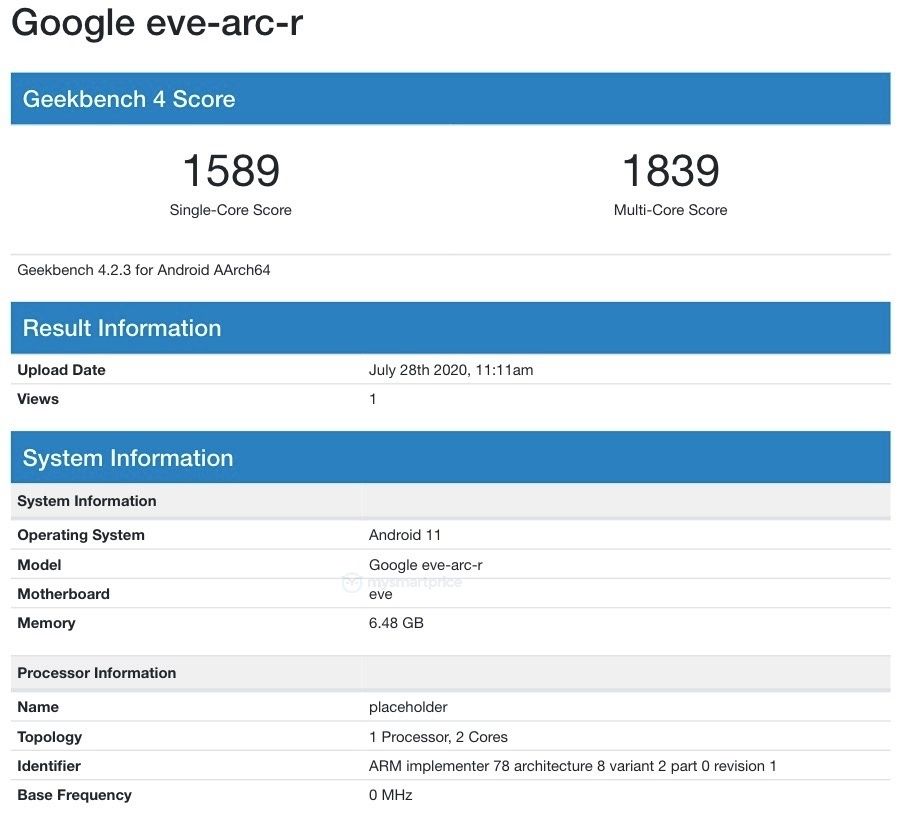904x813 pixels.
Task: Select the Geekbench 4 Score header
Action: (128, 99)
